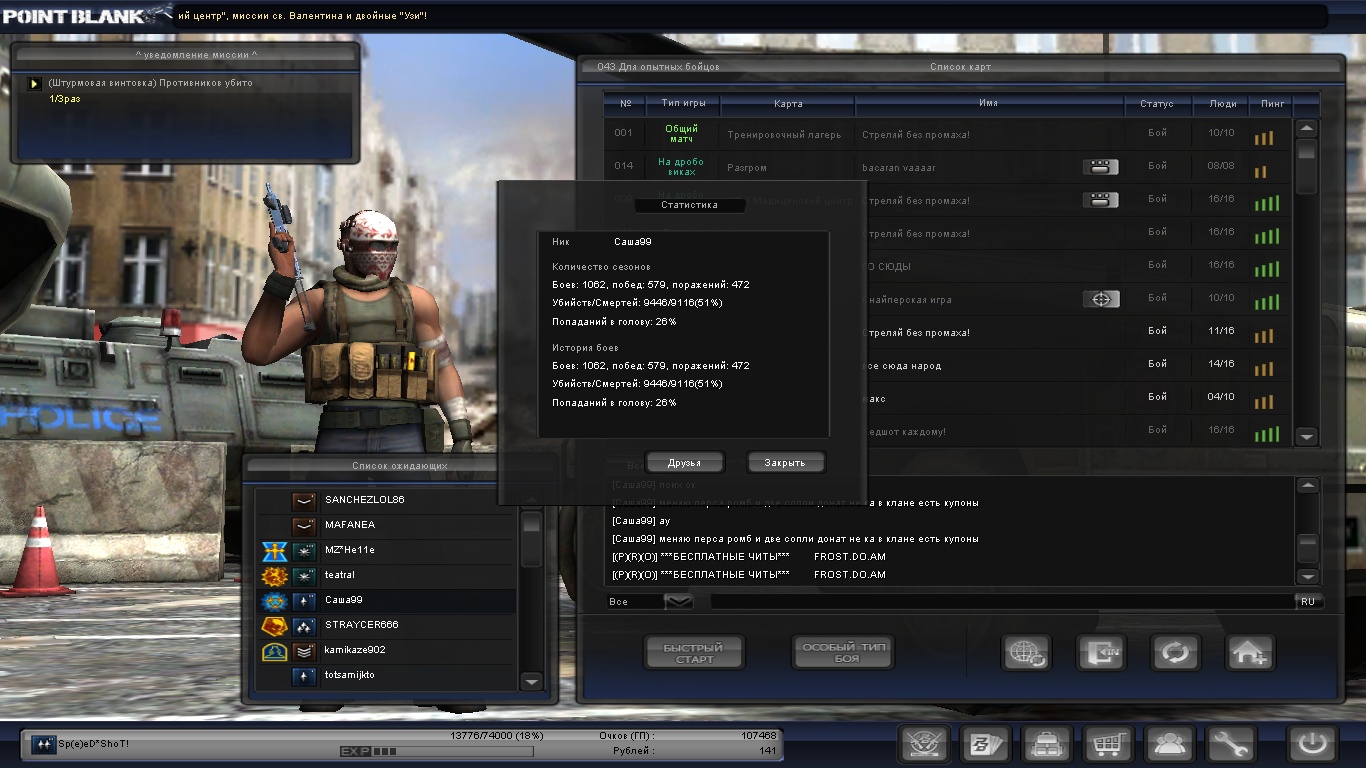Click the rank insignia beside SANCHEZLOL86
Image resolution: width=1366 pixels, height=768 pixels.
point(304,501)
